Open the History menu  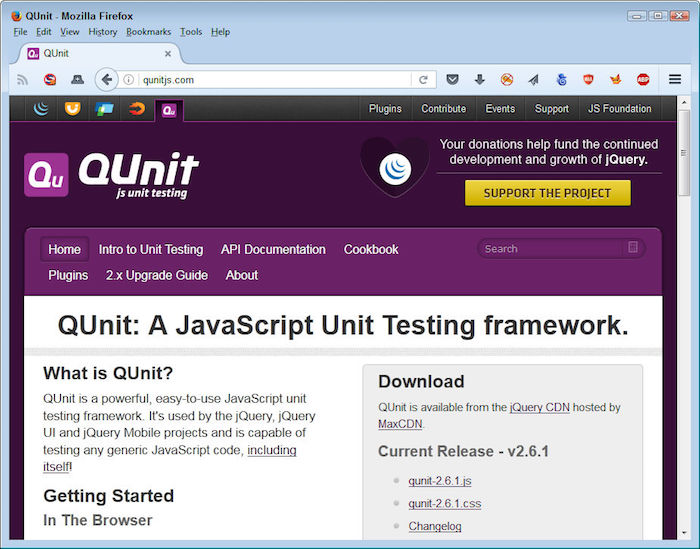(103, 32)
